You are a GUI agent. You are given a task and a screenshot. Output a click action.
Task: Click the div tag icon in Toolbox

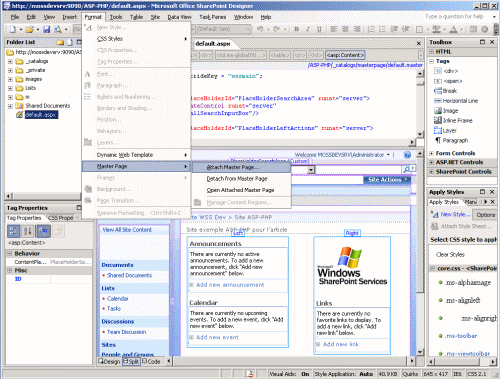438,71
